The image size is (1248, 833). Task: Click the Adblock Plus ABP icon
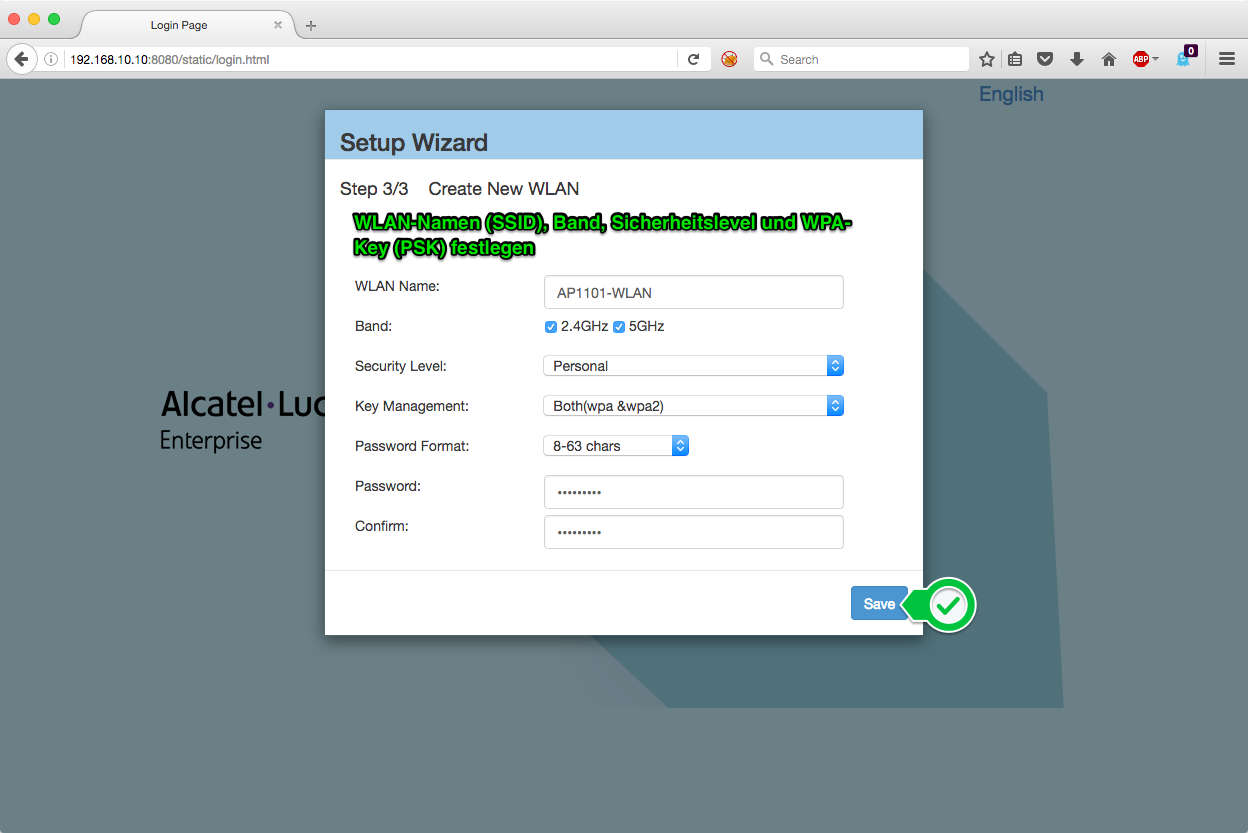1141,60
